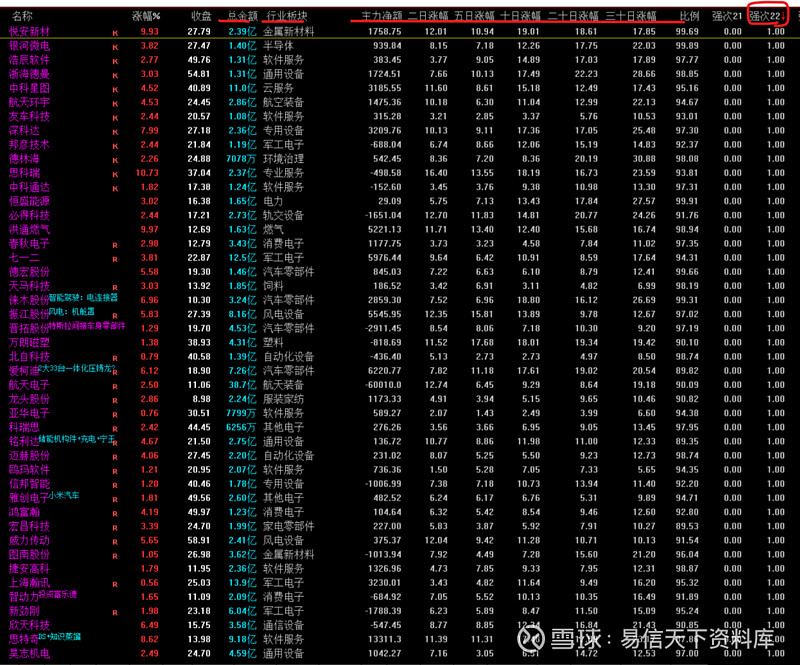The image size is (800, 665).
Task: Sort by 主力净额 column header
Action: (x=382, y=16)
